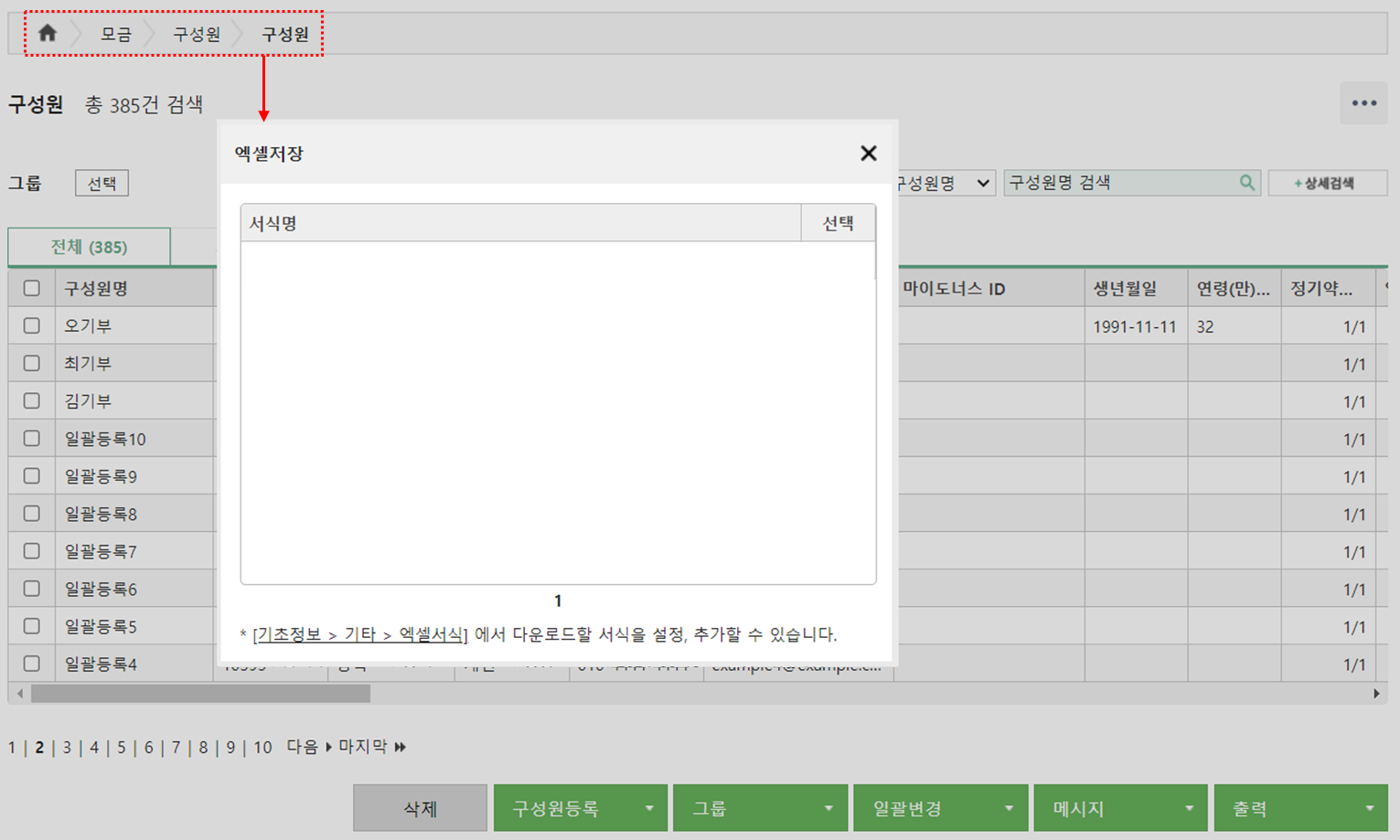The height and width of the screenshot is (840, 1400).
Task: Expand the 구성원등록 dropdown button
Action: 649,808
